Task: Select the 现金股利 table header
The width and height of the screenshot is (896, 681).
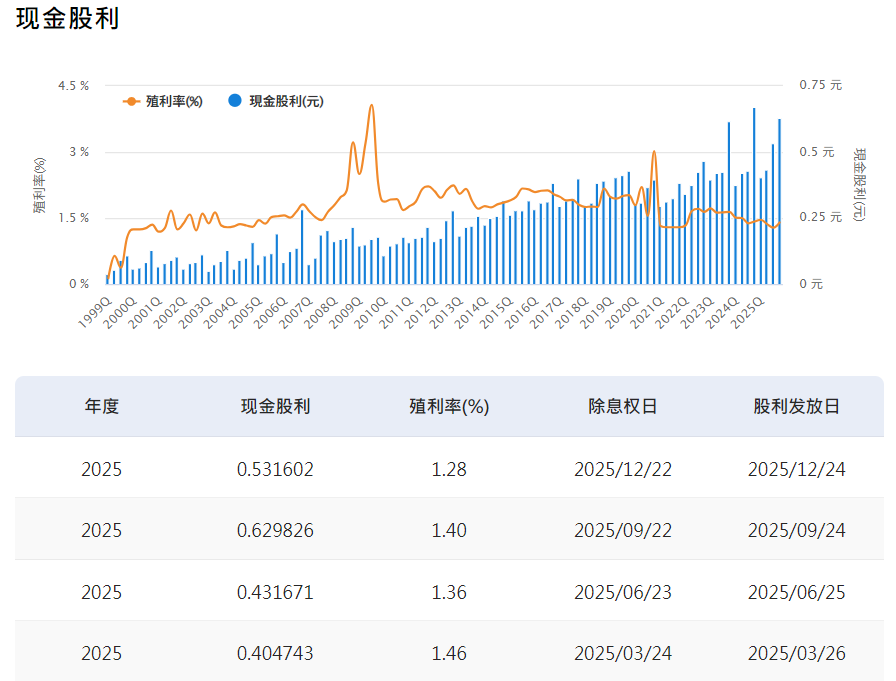Action: coord(276,405)
